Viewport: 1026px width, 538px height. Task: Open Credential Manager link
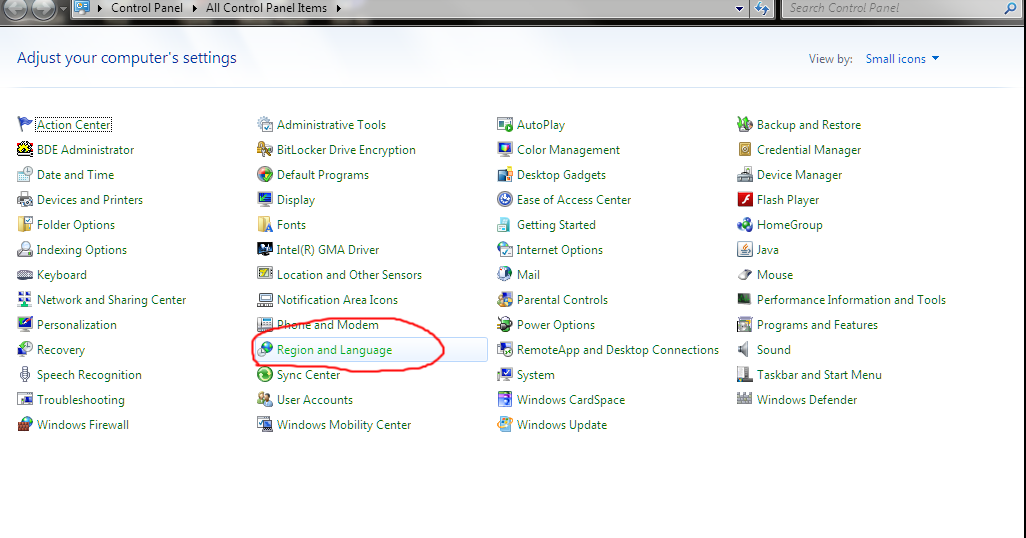coord(809,150)
